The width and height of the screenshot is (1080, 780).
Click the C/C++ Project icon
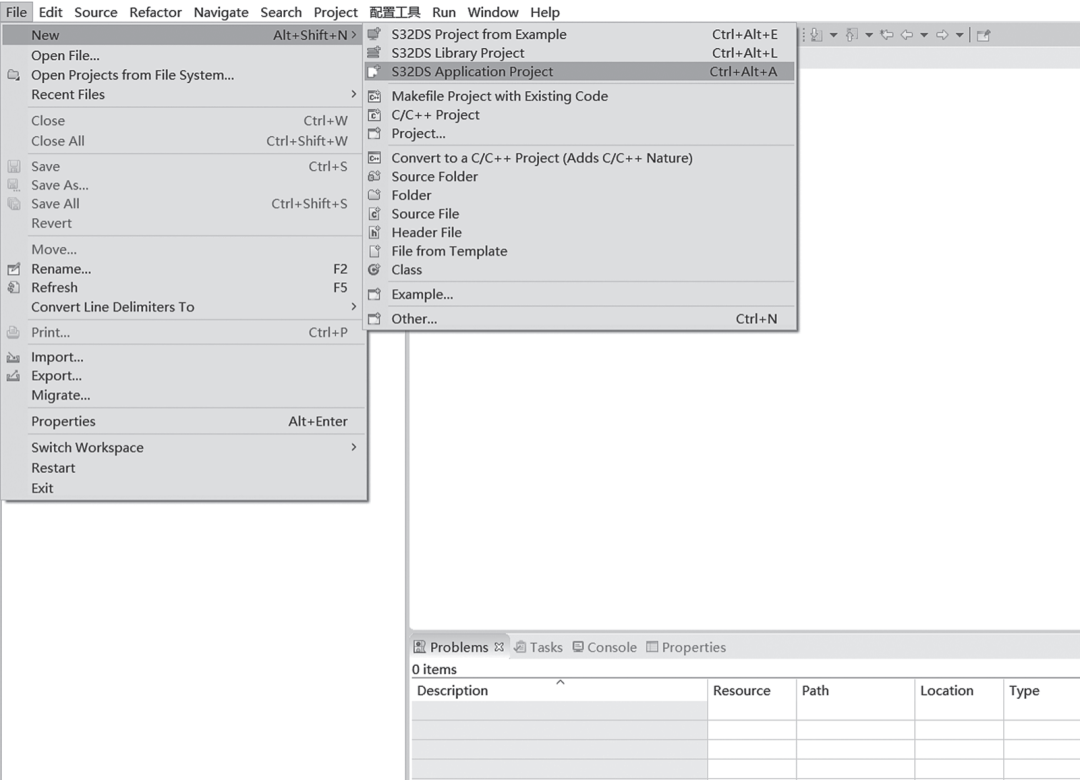[374, 114]
